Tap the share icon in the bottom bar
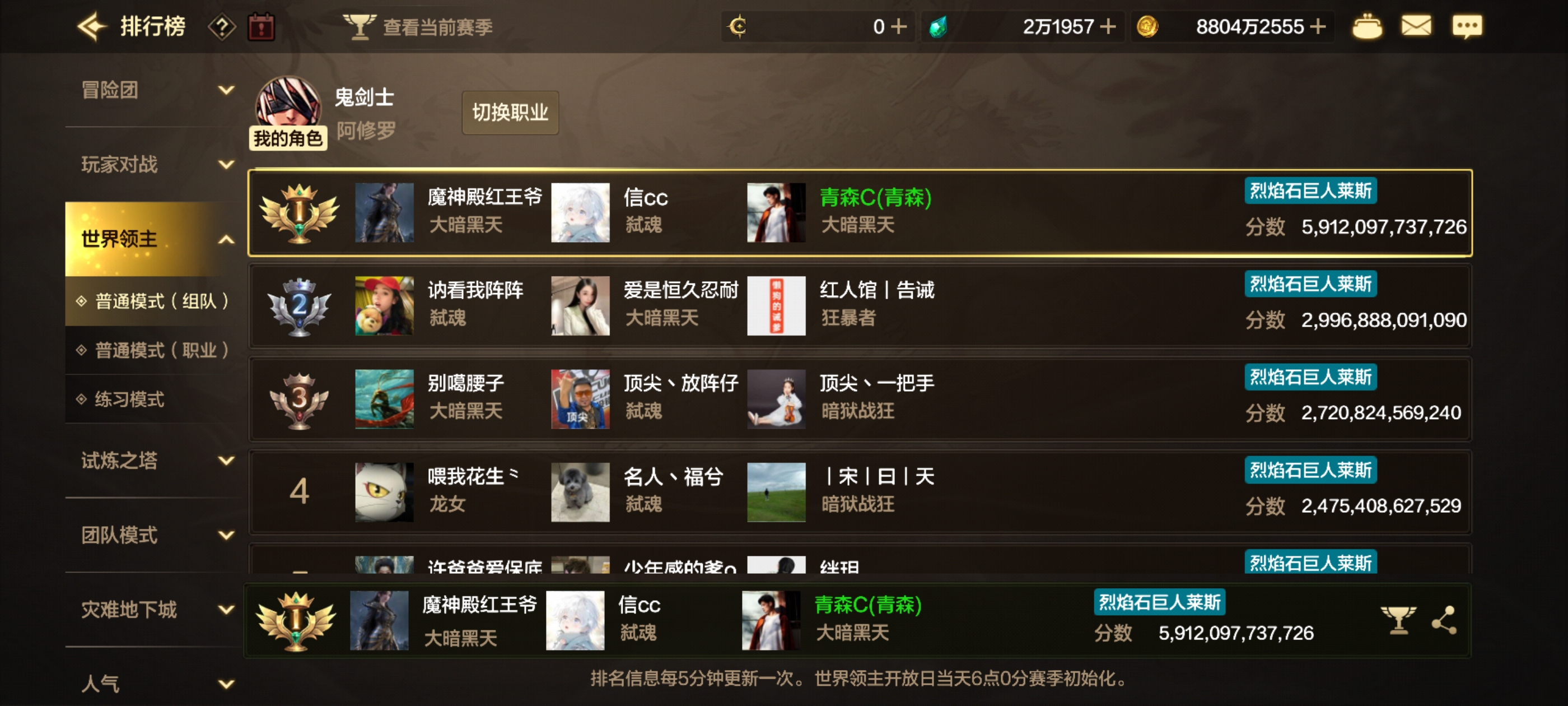This screenshot has height=706, width=1568. [1444, 620]
